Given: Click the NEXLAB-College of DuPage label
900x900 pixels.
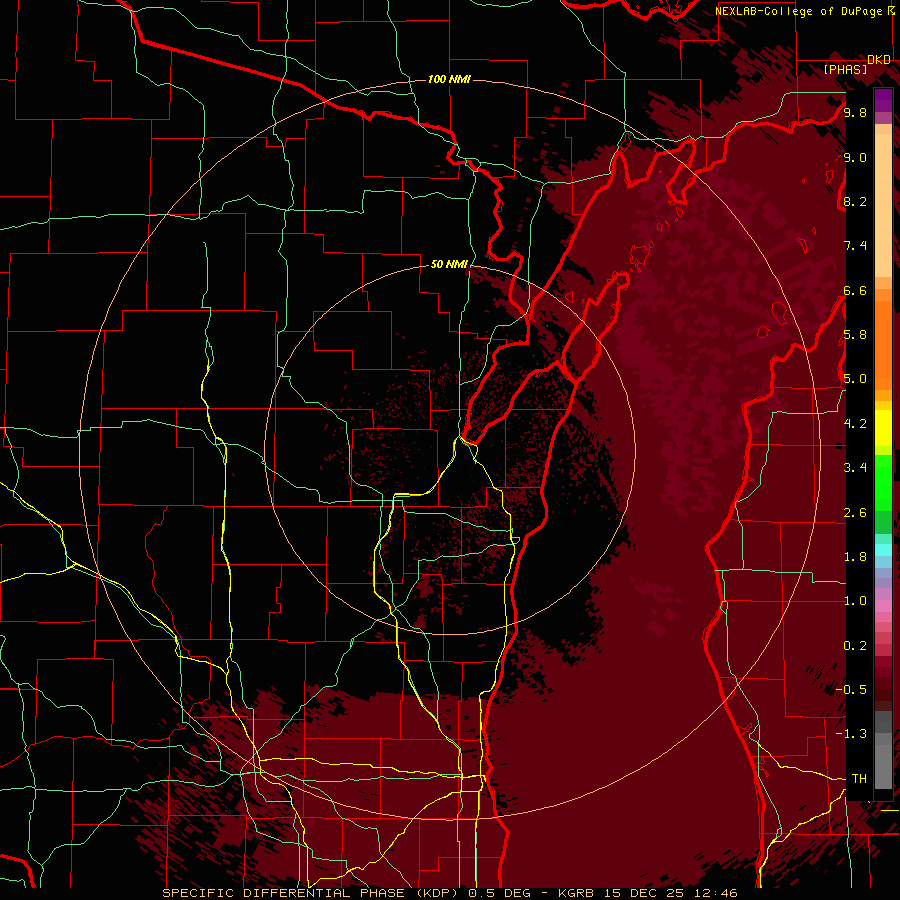Looking at the screenshot, I should pos(800,11).
